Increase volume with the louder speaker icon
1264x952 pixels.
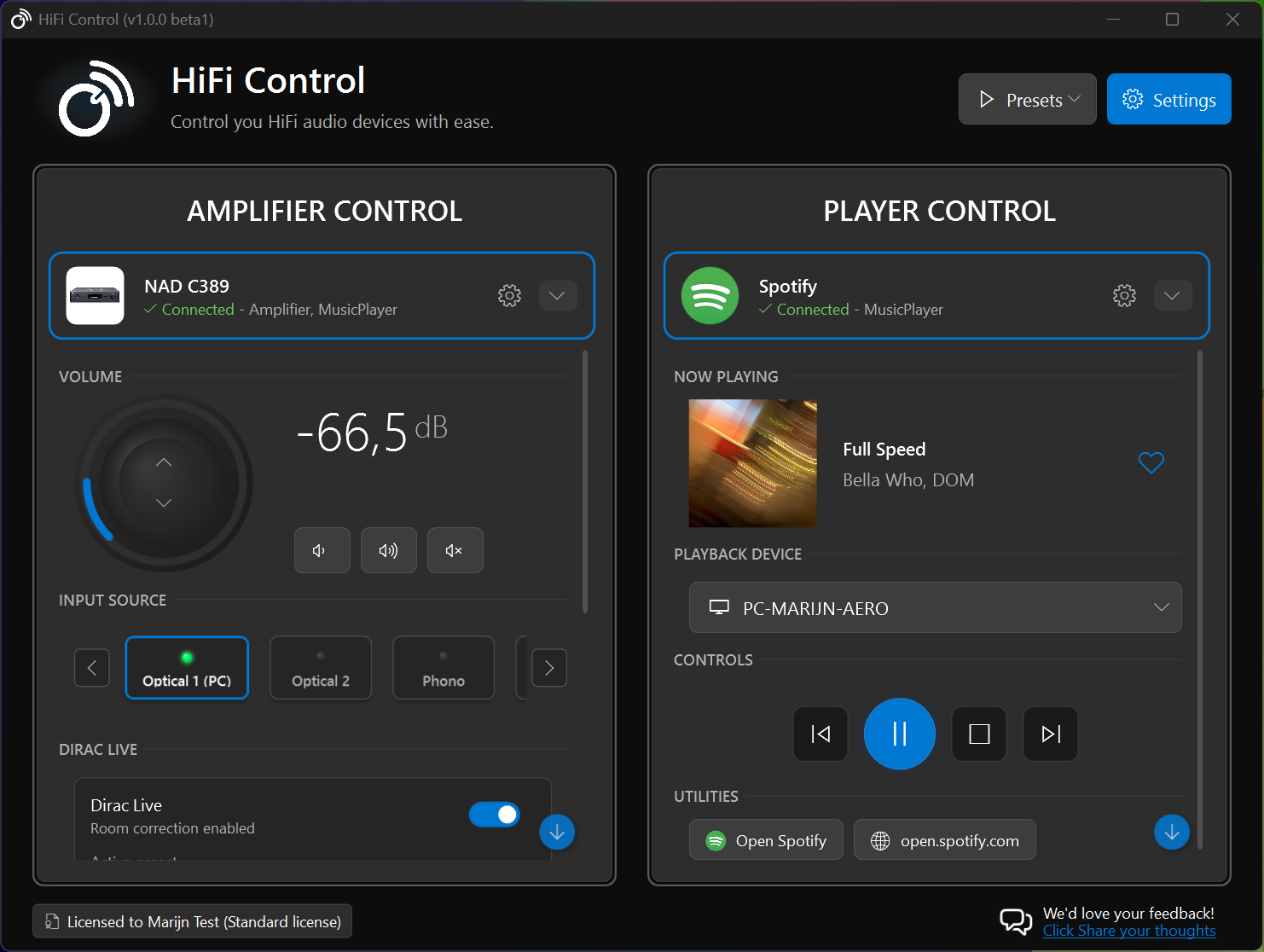(x=388, y=550)
